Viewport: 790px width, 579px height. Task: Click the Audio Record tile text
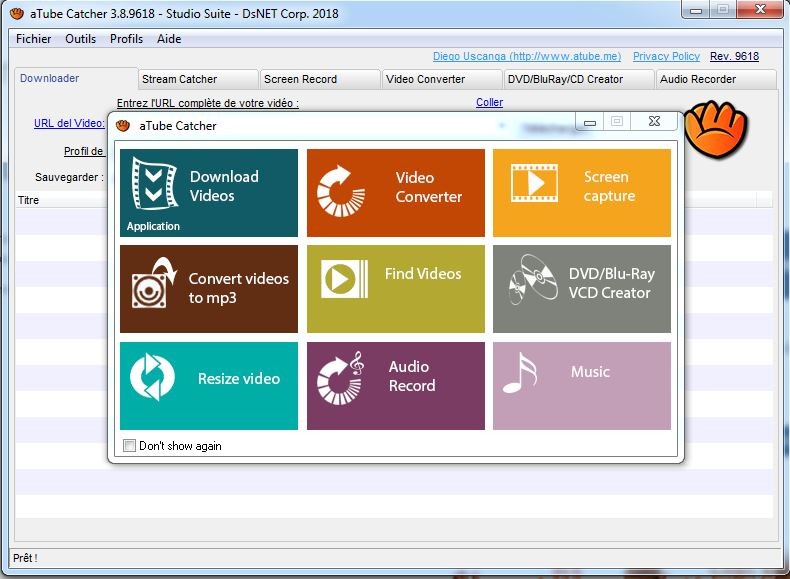point(412,376)
